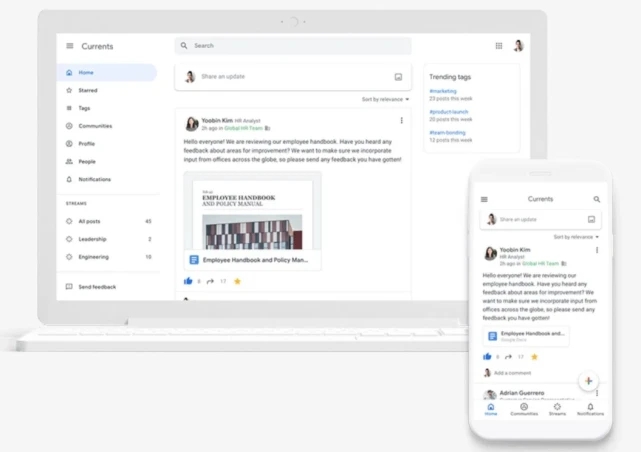Select Starred in left sidebar
Screen dimensions: 641x452
tap(88, 90)
